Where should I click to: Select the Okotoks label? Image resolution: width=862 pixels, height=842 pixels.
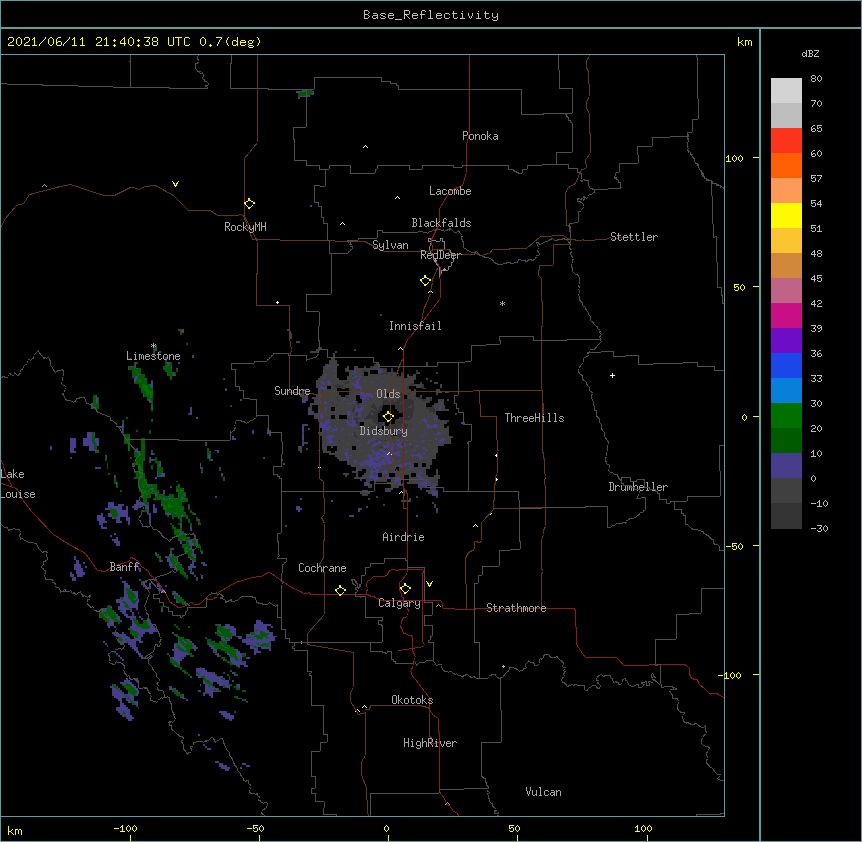[x=412, y=700]
